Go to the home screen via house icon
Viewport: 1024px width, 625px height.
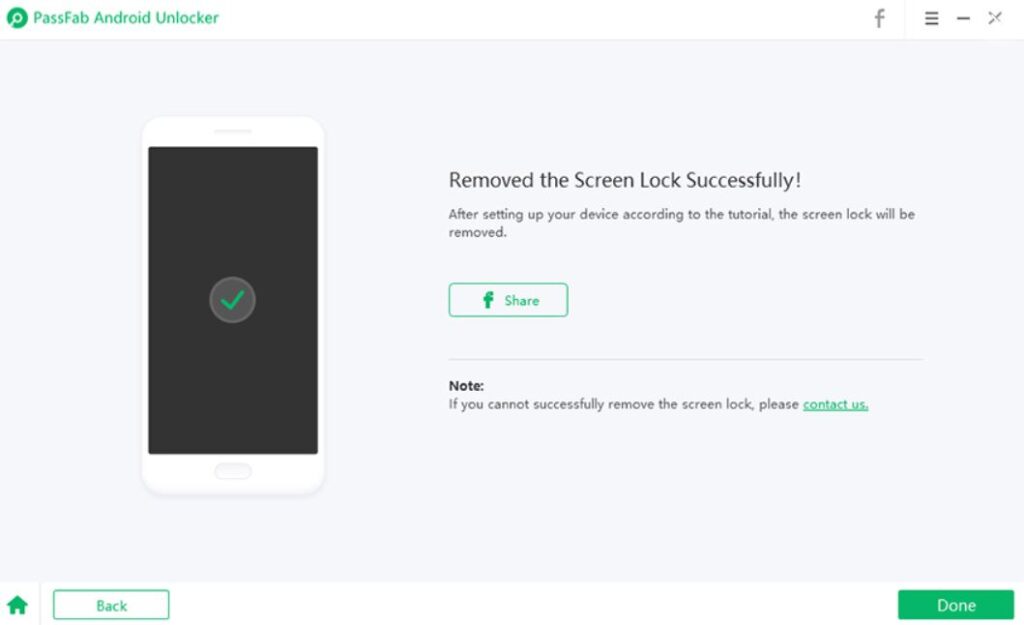point(17,605)
